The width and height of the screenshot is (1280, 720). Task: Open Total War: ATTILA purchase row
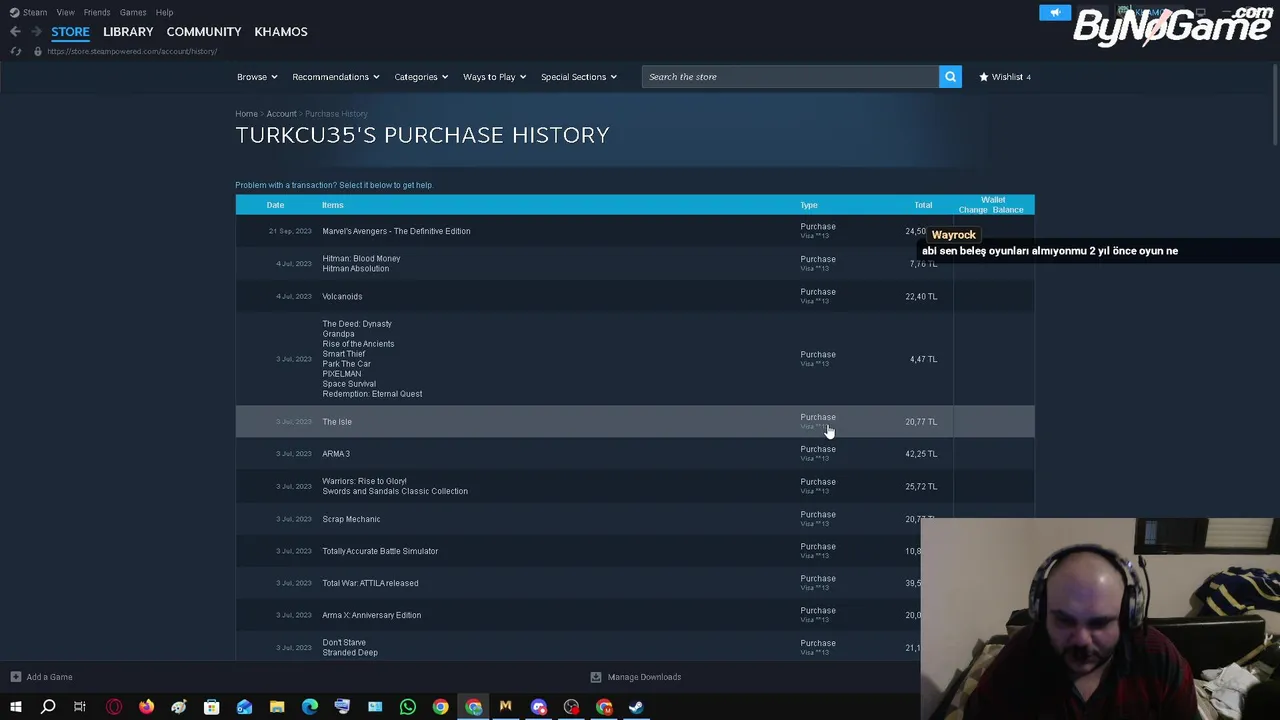click(635, 583)
